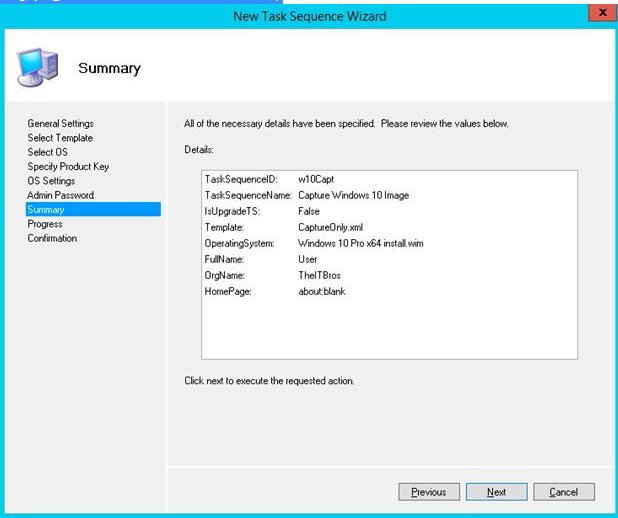Click Capture Windows 10 Image value
Image resolution: width=618 pixels, height=518 pixels.
(354, 195)
